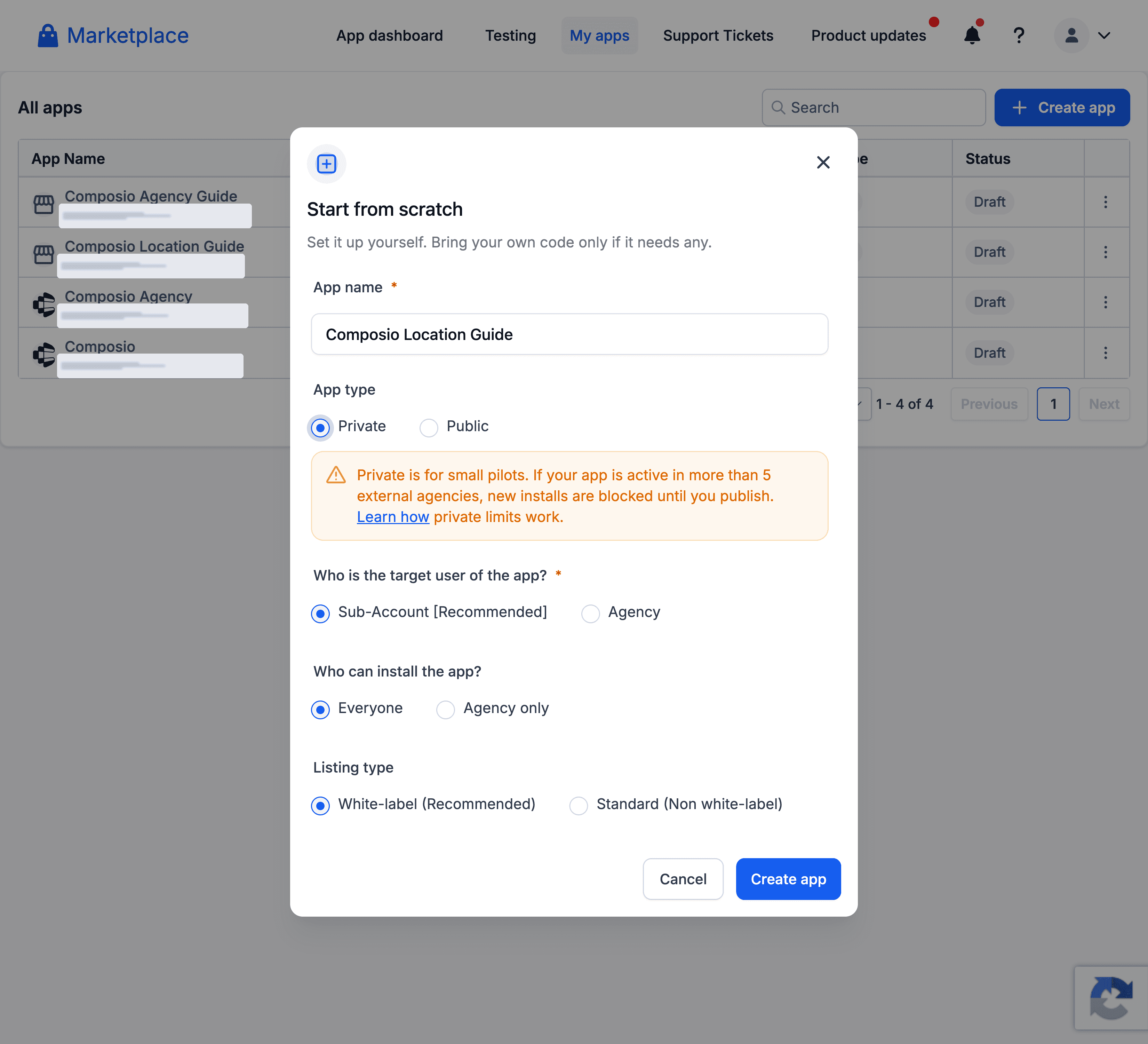Open Product updates
The width and height of the screenshot is (1148, 1044).
[x=868, y=35]
